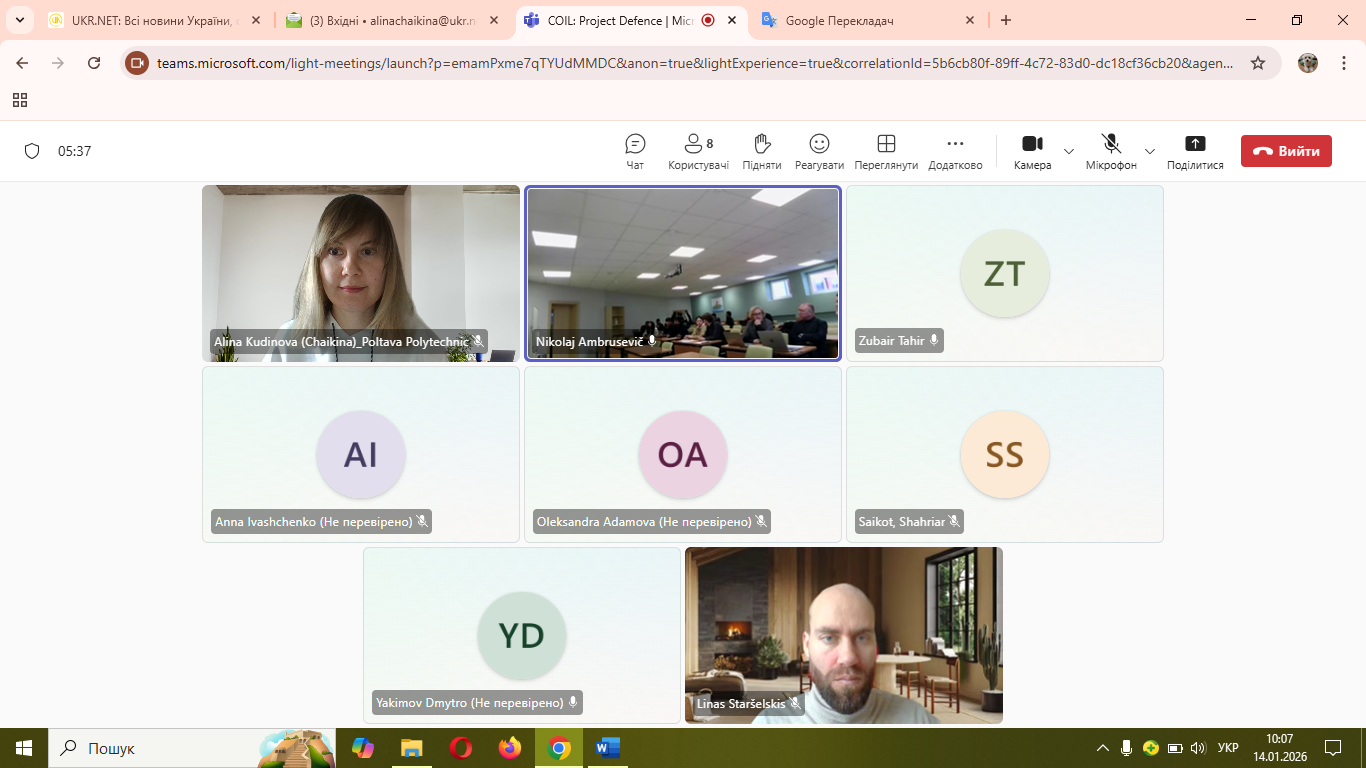The height and width of the screenshot is (768, 1366).
Task: Click the shield icon beside meeting timer
Action: 32,151
